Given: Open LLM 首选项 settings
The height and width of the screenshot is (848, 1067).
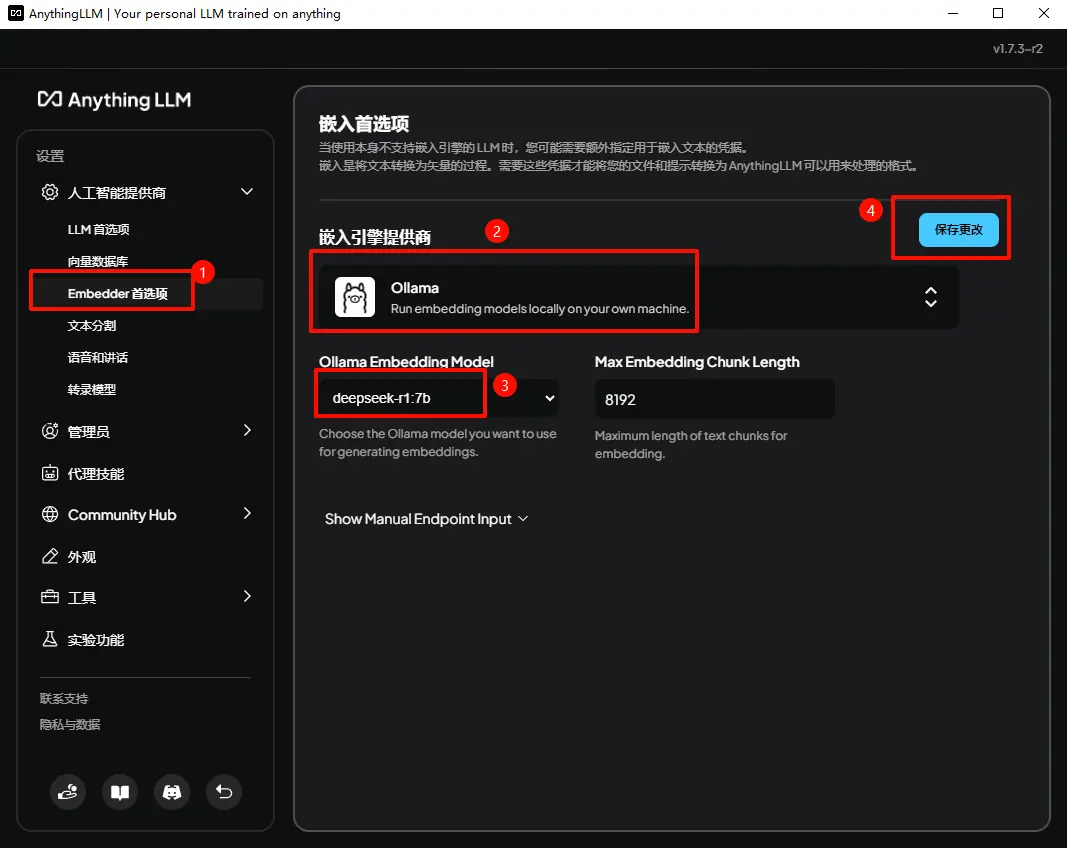Looking at the screenshot, I should click(x=99, y=229).
